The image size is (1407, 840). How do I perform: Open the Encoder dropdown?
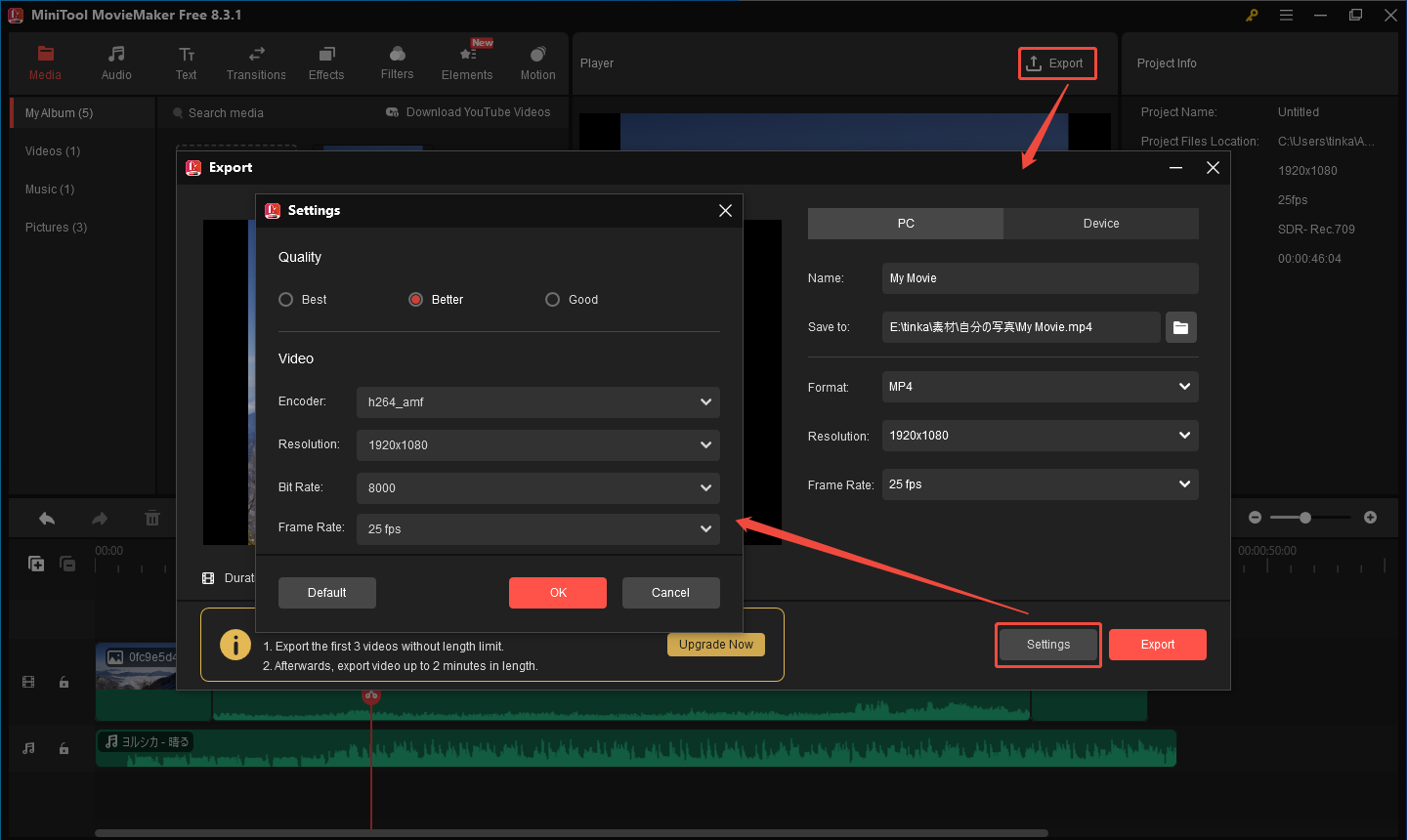537,401
